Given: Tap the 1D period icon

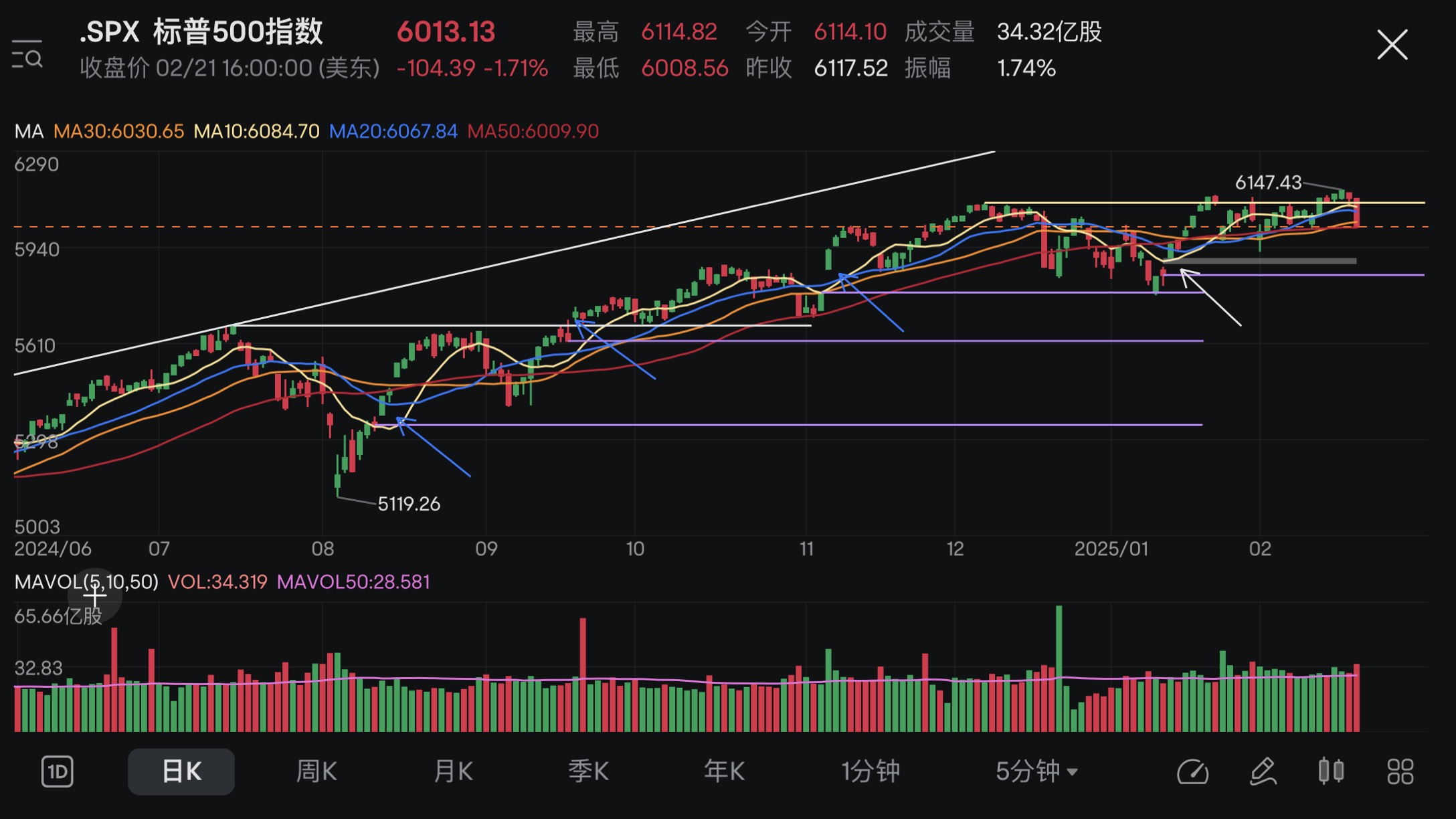Looking at the screenshot, I should [x=57, y=771].
